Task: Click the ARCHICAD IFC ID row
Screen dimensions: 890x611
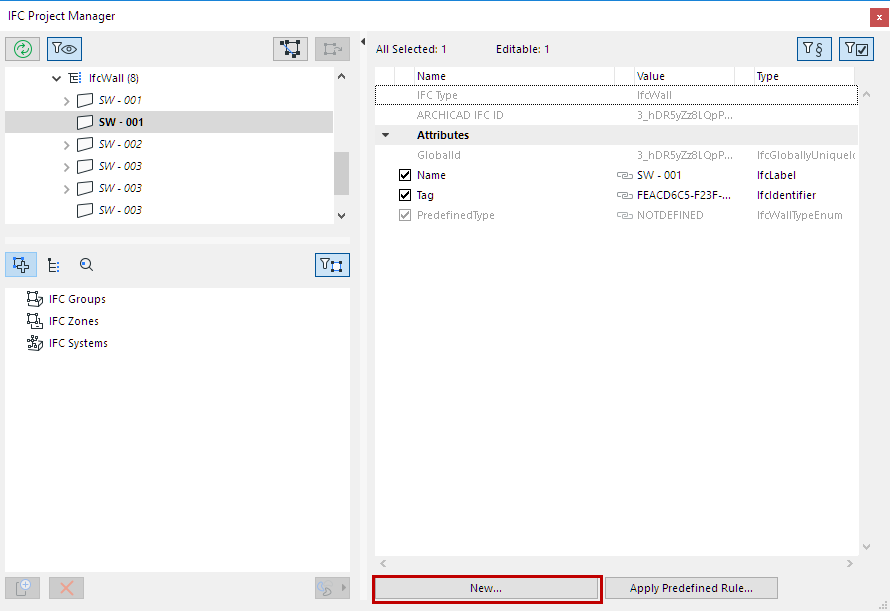Action: coord(616,115)
